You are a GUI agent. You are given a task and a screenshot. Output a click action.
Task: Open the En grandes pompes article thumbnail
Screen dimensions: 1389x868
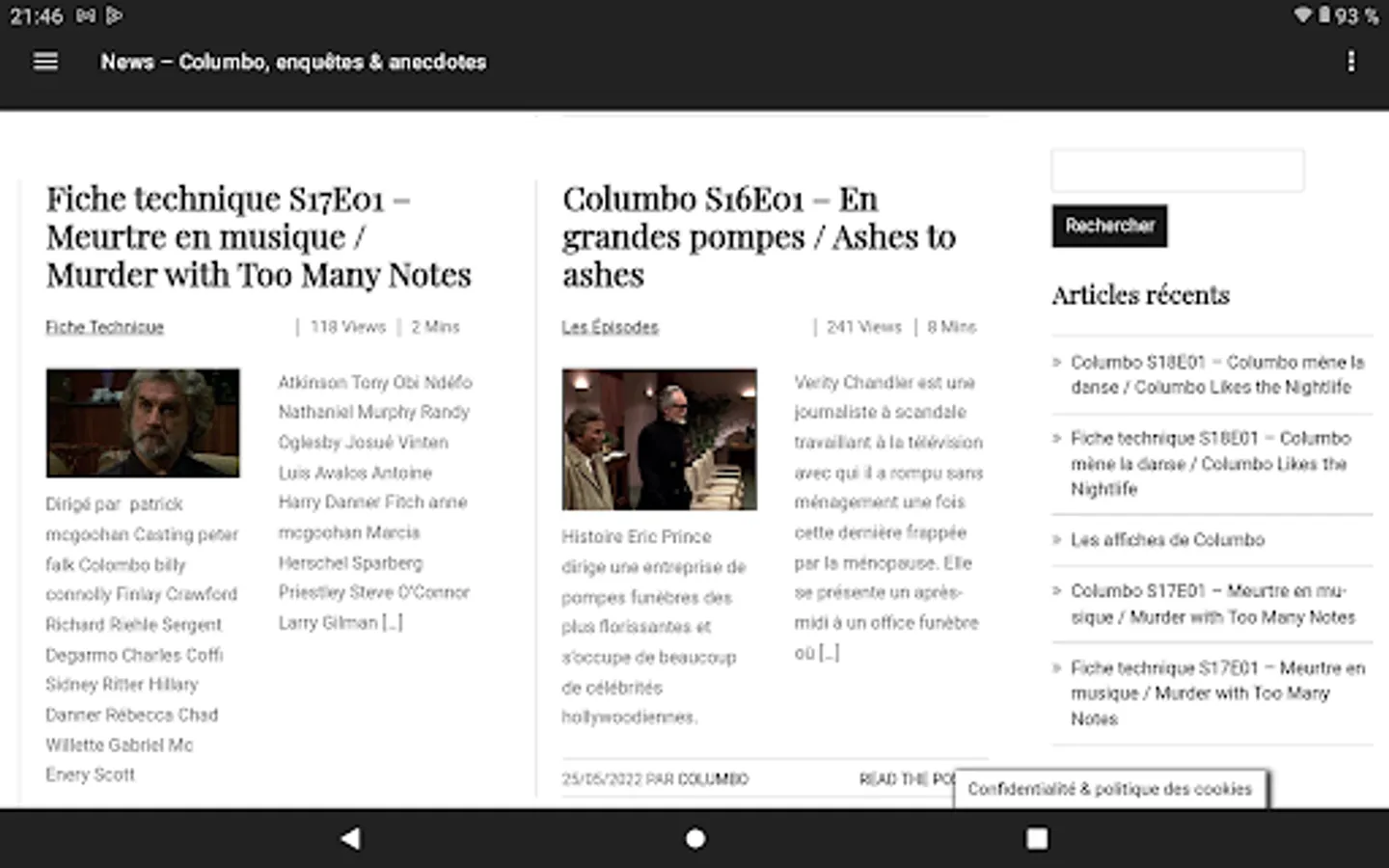click(x=660, y=439)
